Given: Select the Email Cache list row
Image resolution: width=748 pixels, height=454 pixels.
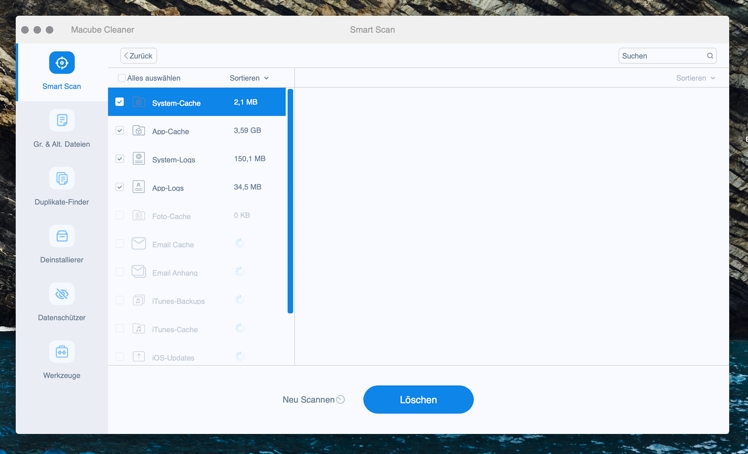Looking at the screenshot, I should click(197, 244).
